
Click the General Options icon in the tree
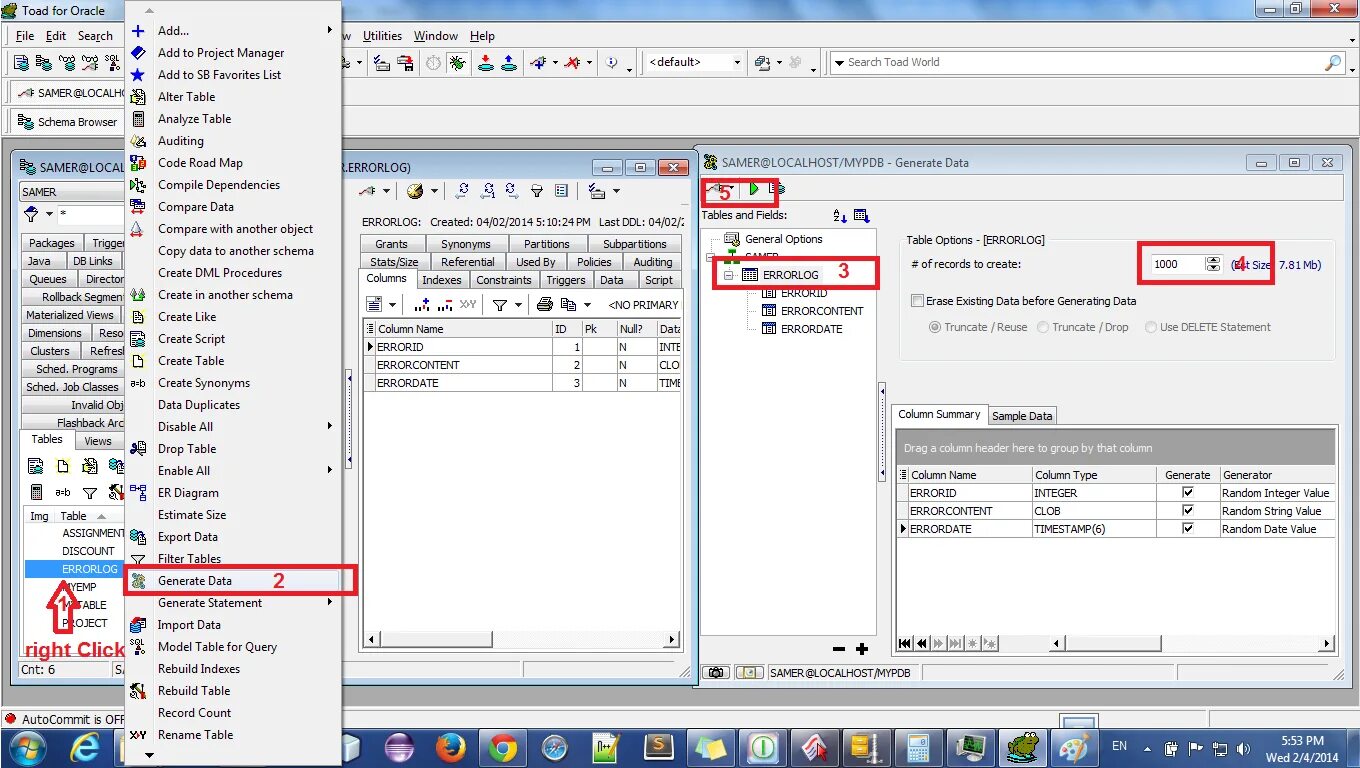point(732,239)
